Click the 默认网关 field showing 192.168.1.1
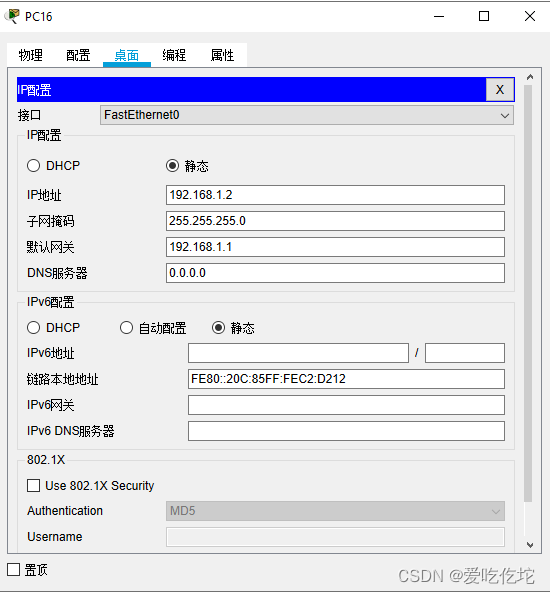 pos(335,247)
